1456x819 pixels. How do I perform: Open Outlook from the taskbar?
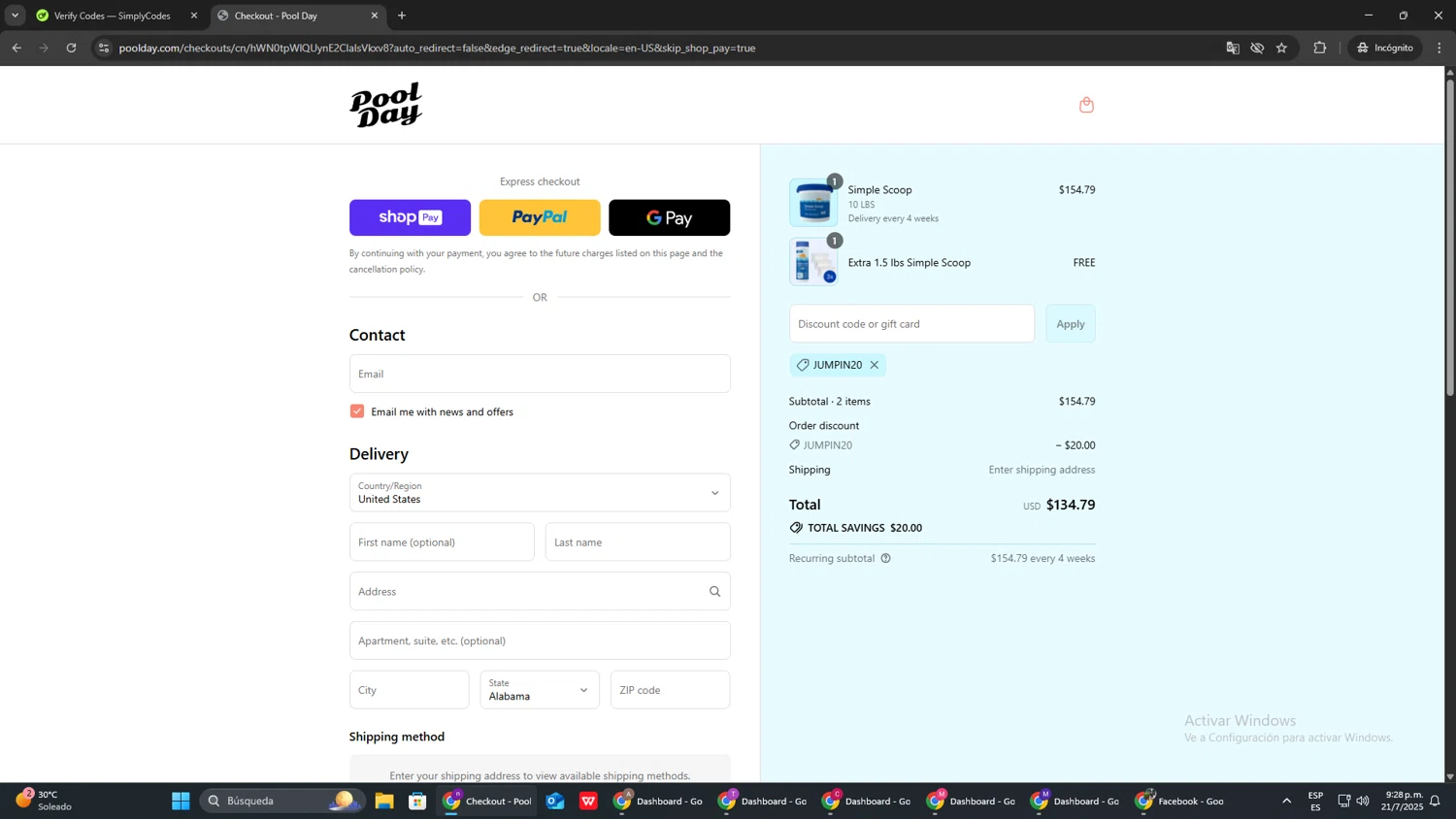pos(555,801)
